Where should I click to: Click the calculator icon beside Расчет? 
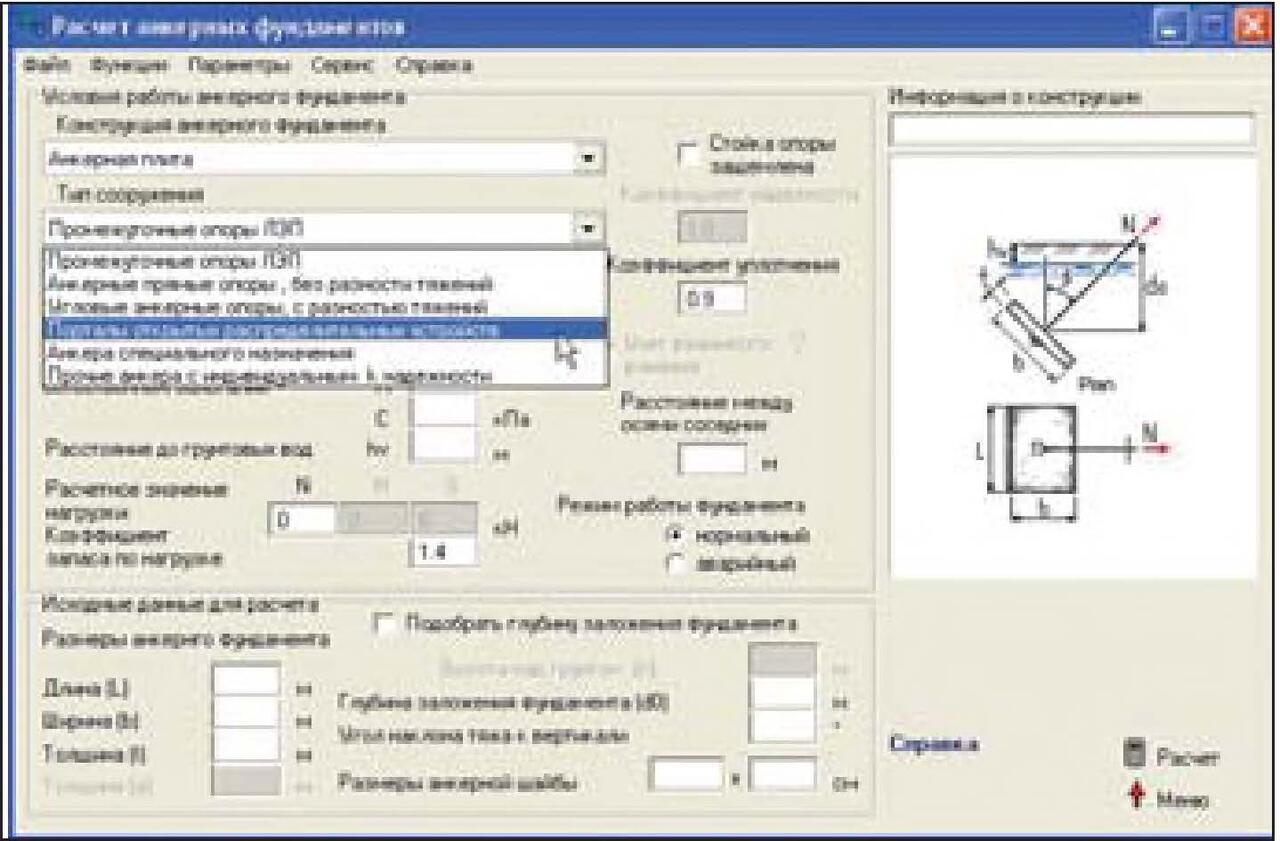(x=1135, y=752)
